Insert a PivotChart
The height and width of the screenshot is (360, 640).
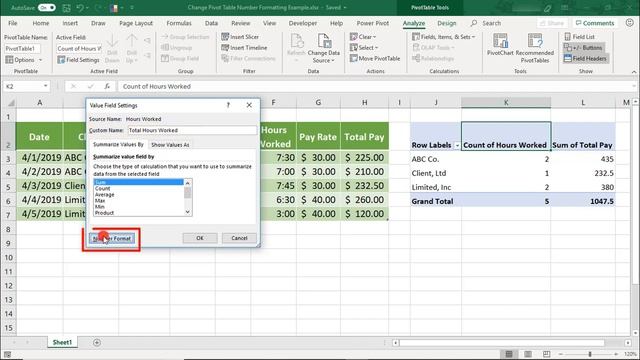[x=500, y=44]
